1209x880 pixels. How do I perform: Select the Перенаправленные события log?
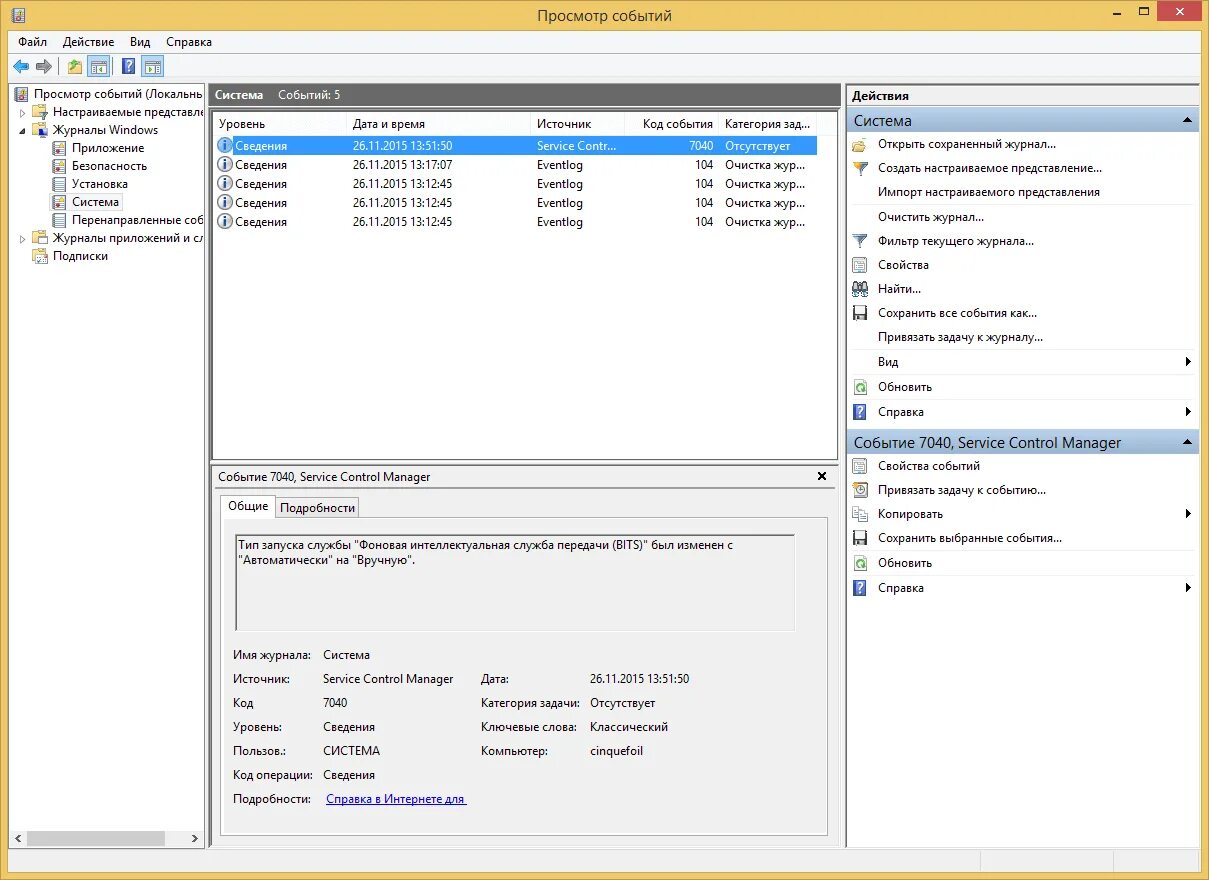click(137, 220)
